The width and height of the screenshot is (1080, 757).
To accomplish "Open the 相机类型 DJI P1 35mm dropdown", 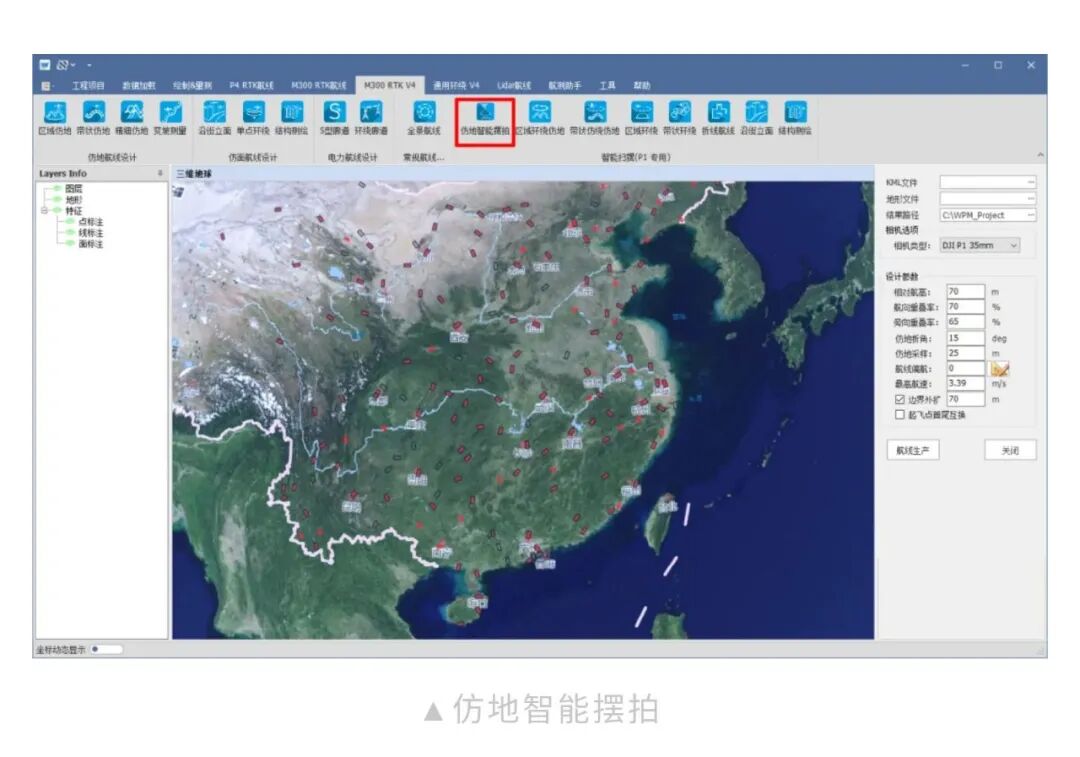I will [979, 245].
